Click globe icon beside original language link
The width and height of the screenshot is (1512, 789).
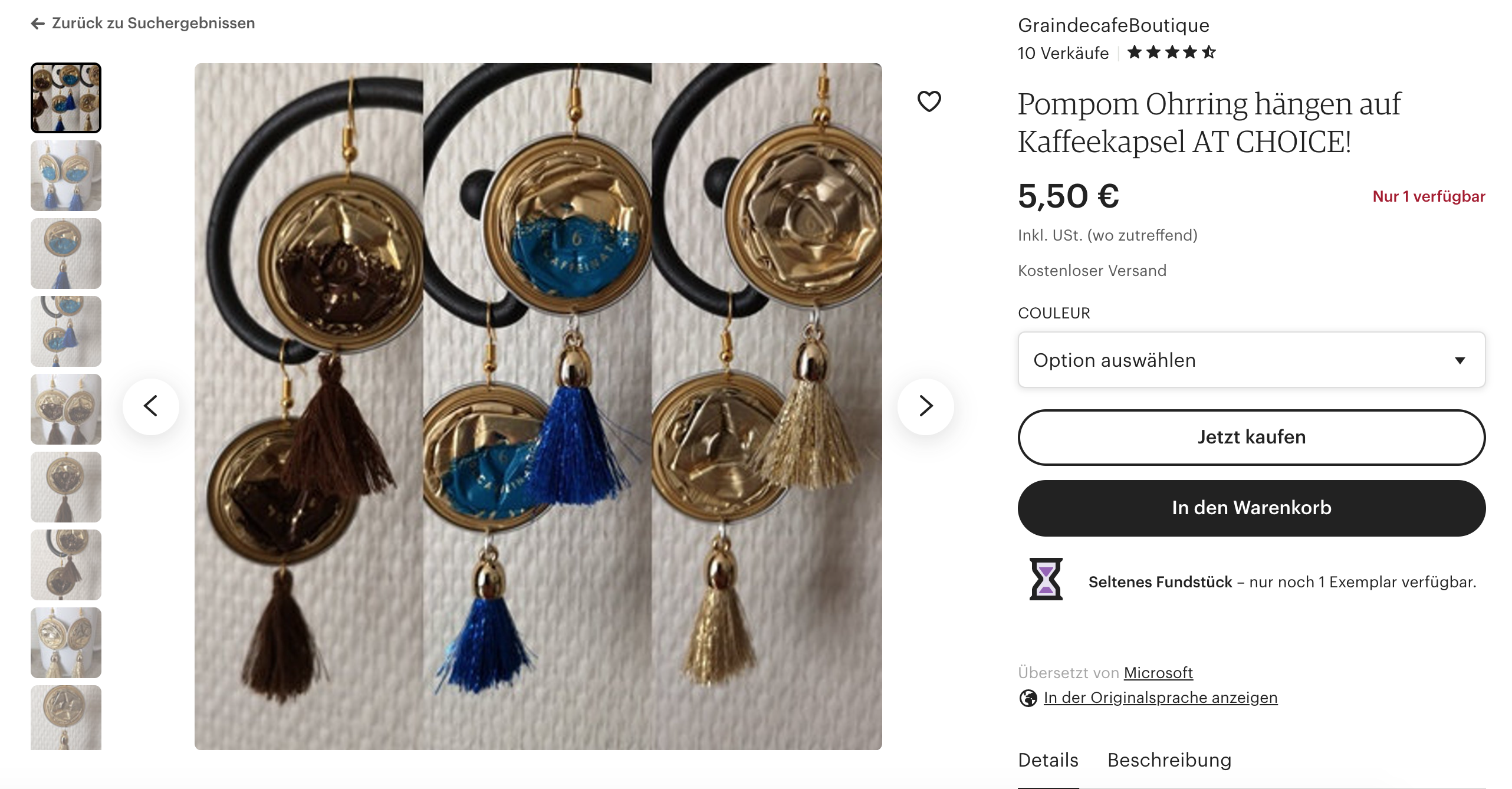click(x=1028, y=698)
